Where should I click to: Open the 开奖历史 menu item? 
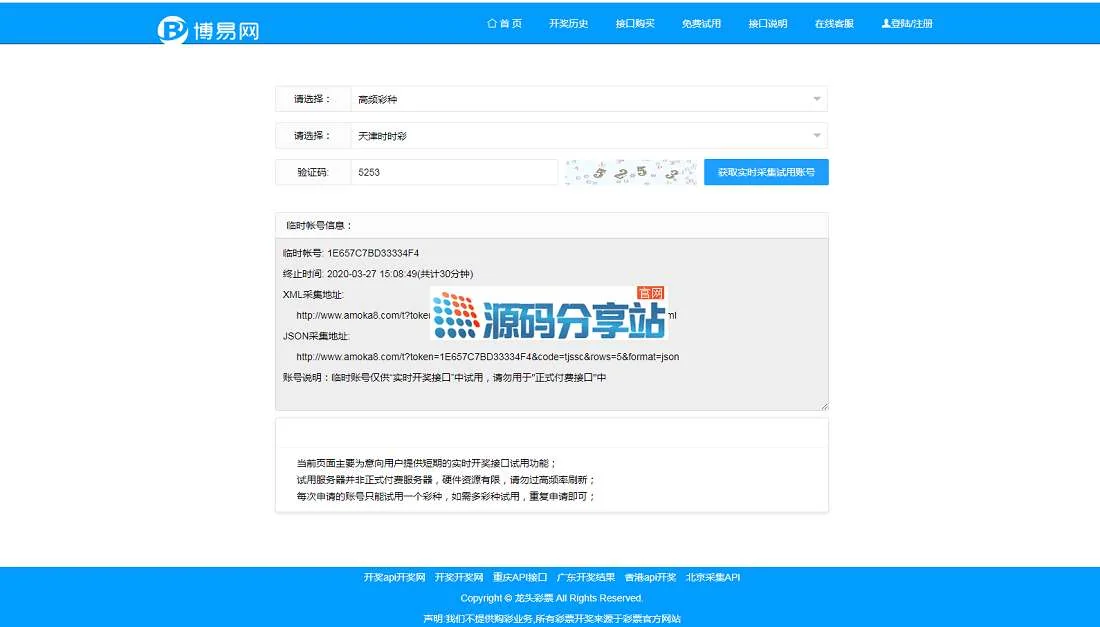click(x=568, y=23)
